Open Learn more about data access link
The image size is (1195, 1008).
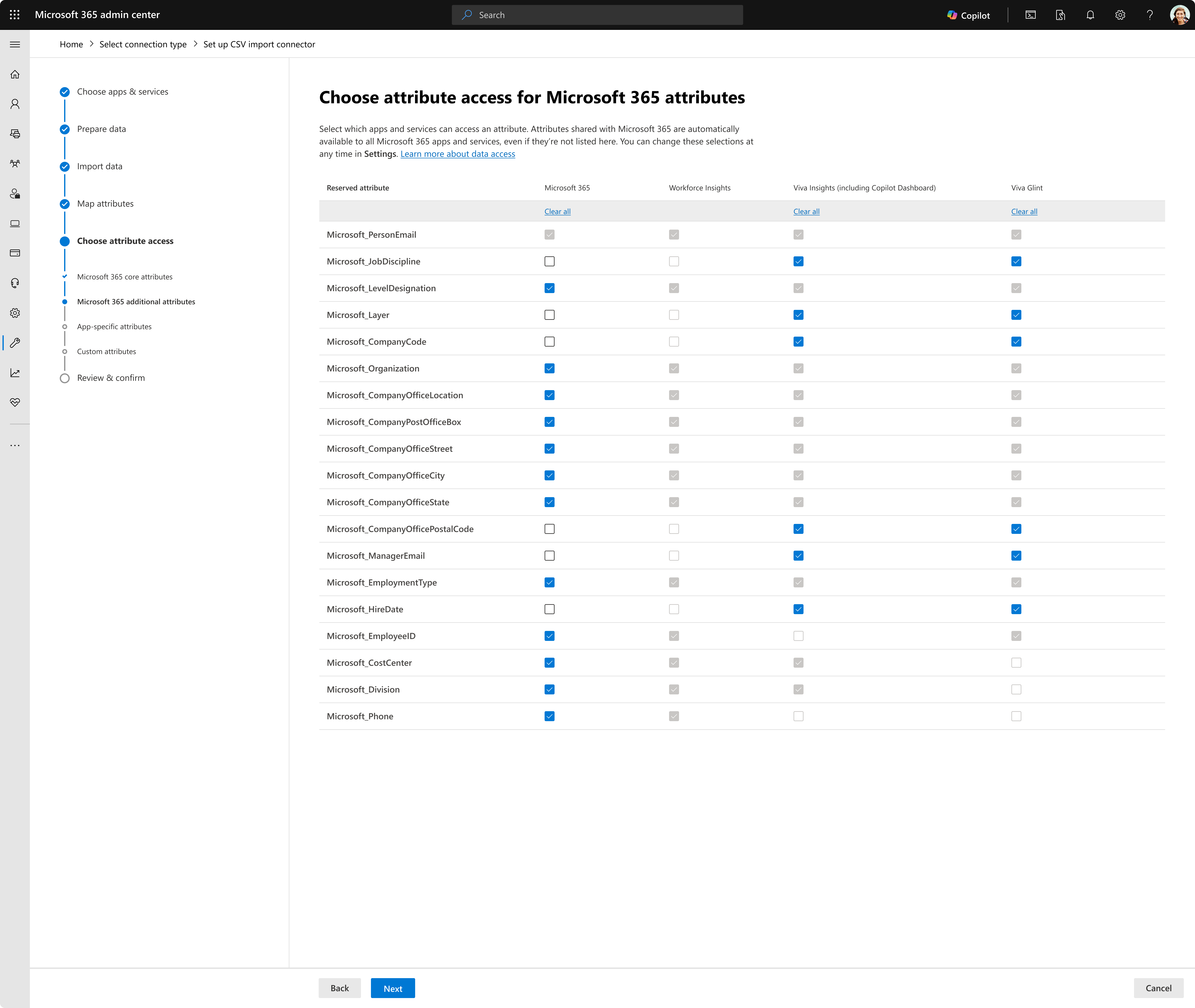(458, 154)
